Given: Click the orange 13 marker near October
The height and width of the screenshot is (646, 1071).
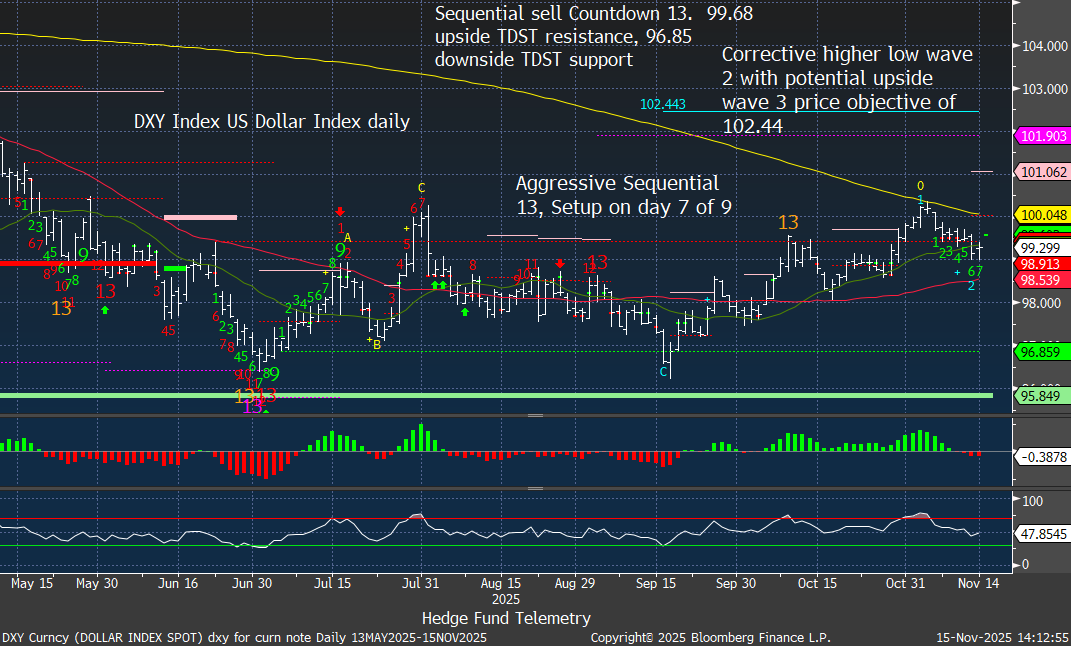Looking at the screenshot, I should pyautogui.click(x=788, y=222).
